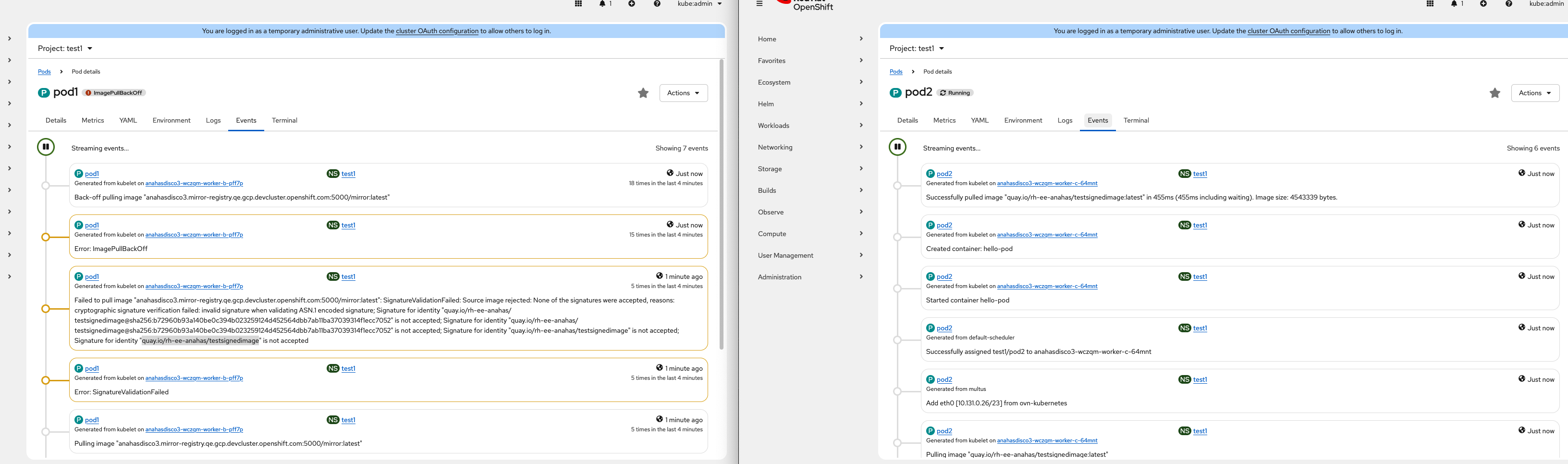Open cluster OAuth configuration link in pod1 window
Viewport: 1568px width, 464px height.
(x=437, y=31)
